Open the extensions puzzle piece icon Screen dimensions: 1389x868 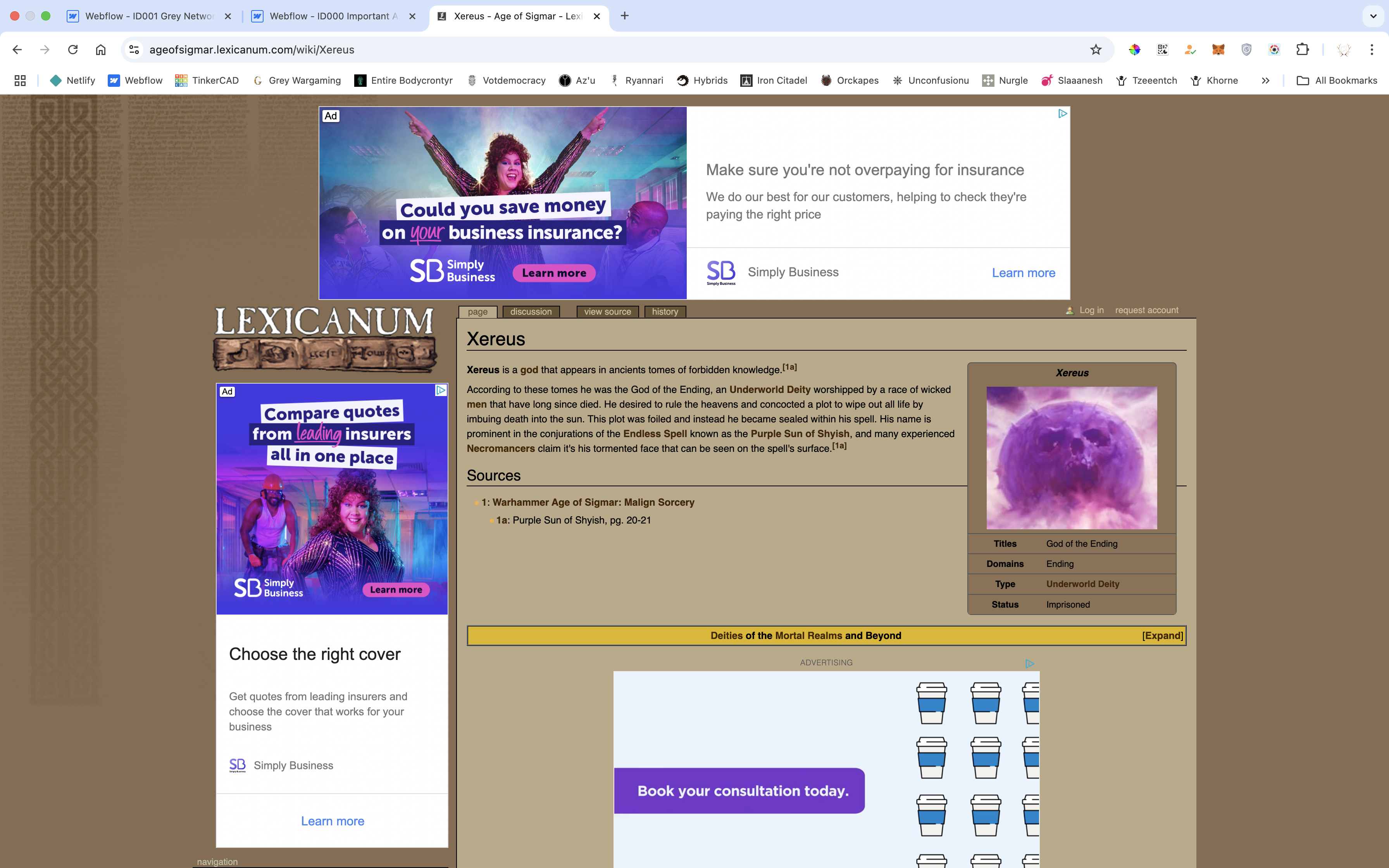point(1302,50)
